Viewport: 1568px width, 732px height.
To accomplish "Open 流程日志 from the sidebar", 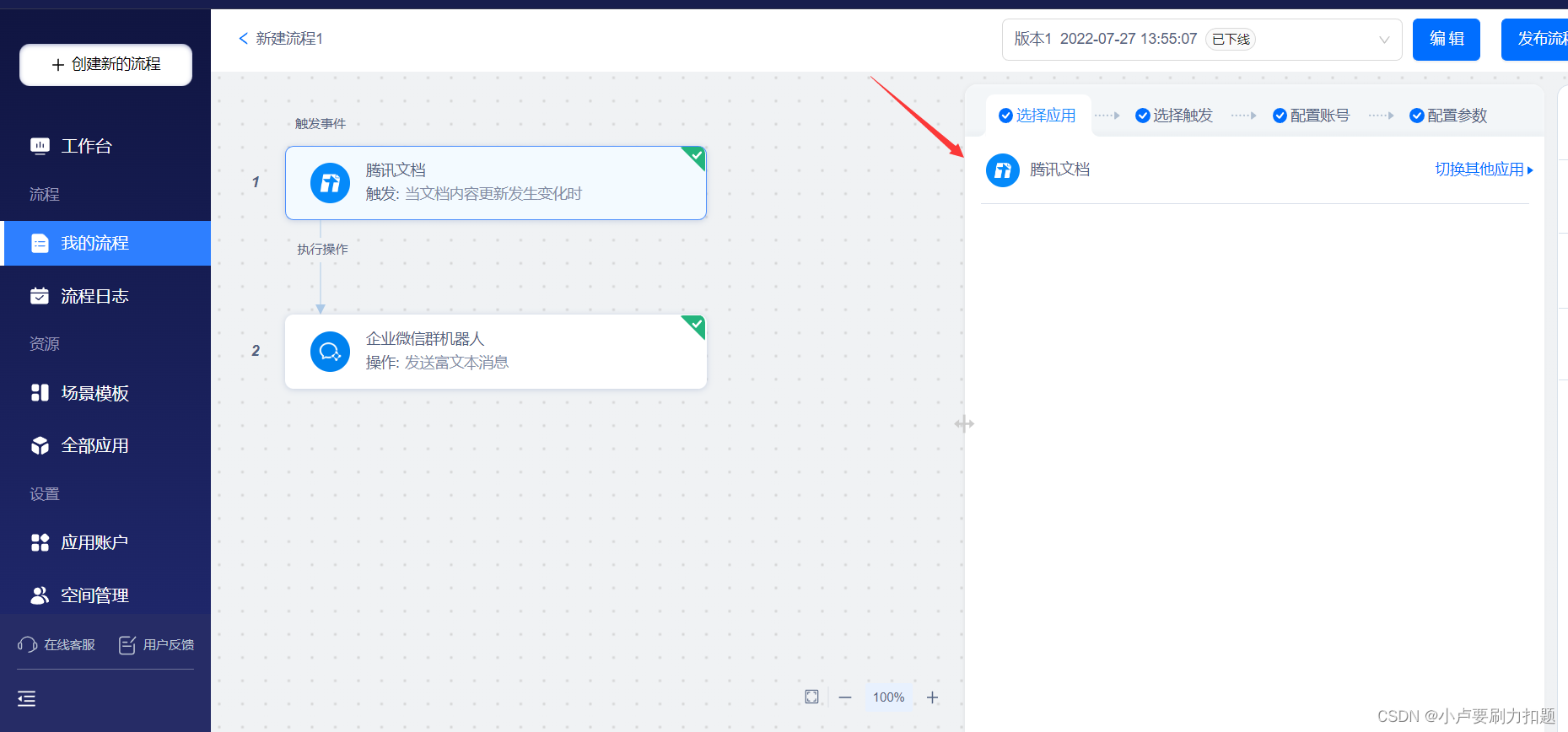I will pos(105,296).
